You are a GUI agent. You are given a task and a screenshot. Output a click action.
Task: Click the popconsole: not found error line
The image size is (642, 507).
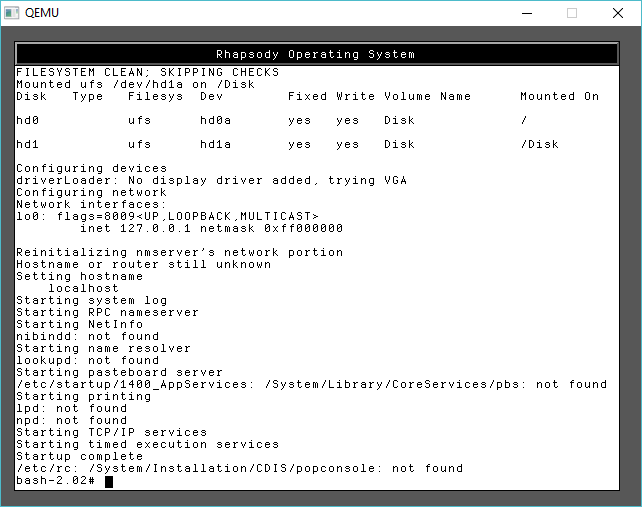239,468
